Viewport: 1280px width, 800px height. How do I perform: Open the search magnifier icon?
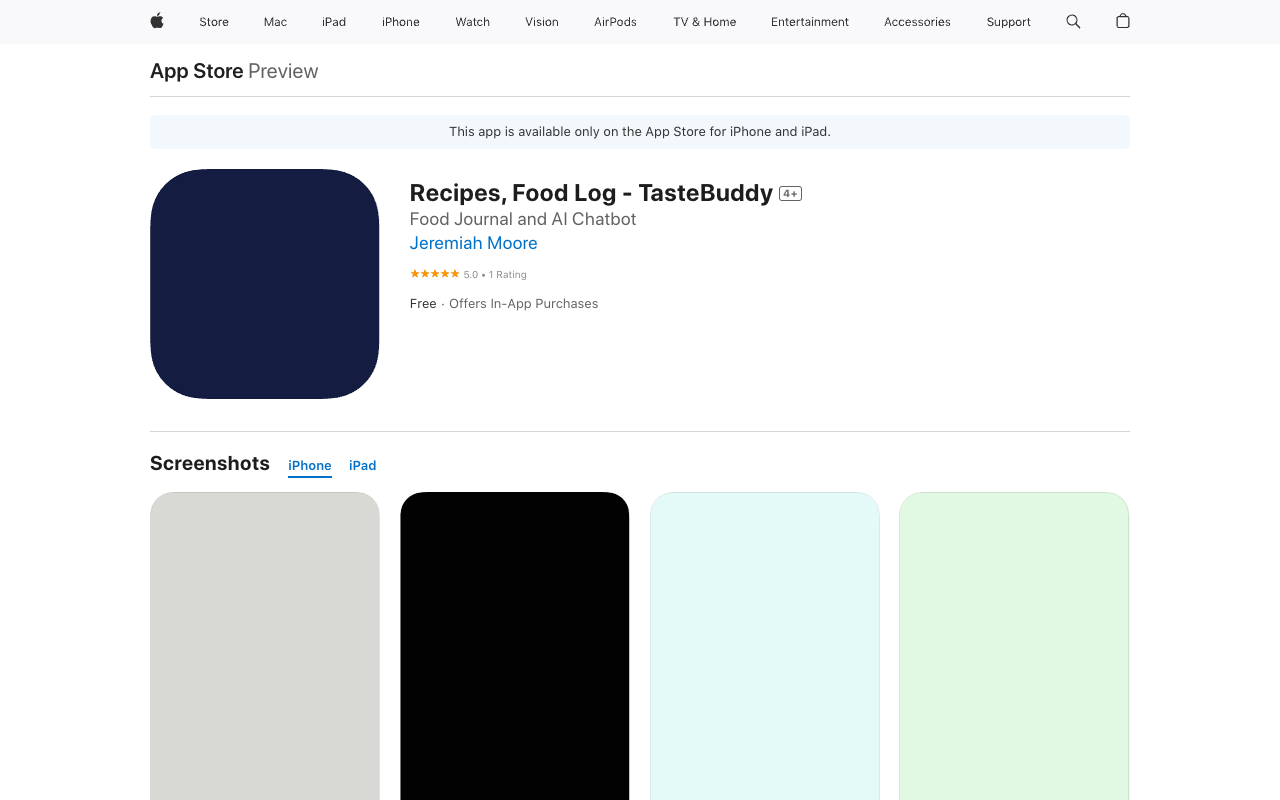[1073, 21]
